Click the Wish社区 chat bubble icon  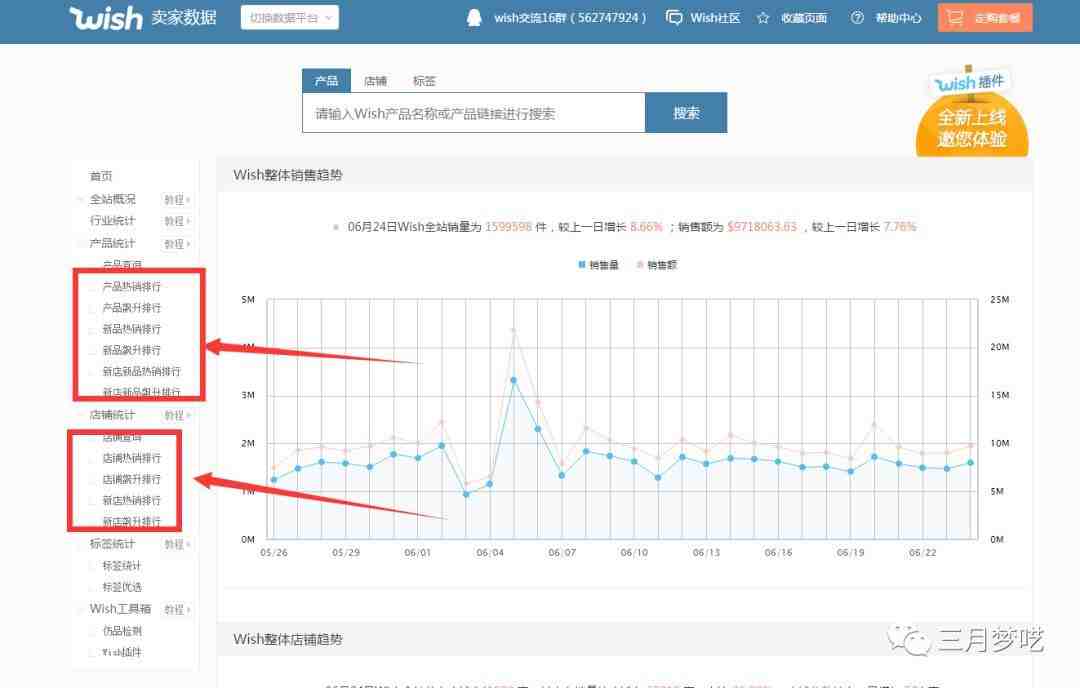(674, 18)
